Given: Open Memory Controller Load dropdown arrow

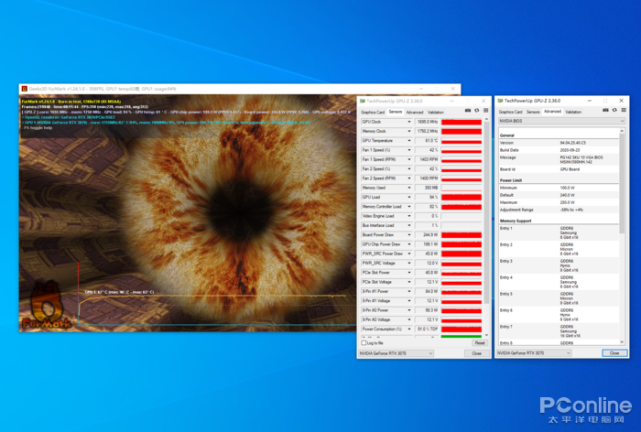Looking at the screenshot, I should tap(409, 206).
